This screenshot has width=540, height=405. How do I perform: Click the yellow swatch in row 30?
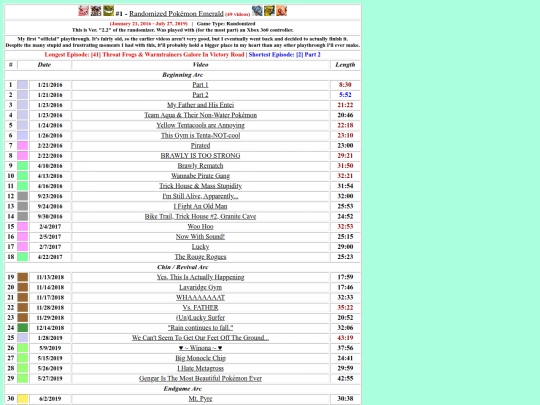(23, 399)
